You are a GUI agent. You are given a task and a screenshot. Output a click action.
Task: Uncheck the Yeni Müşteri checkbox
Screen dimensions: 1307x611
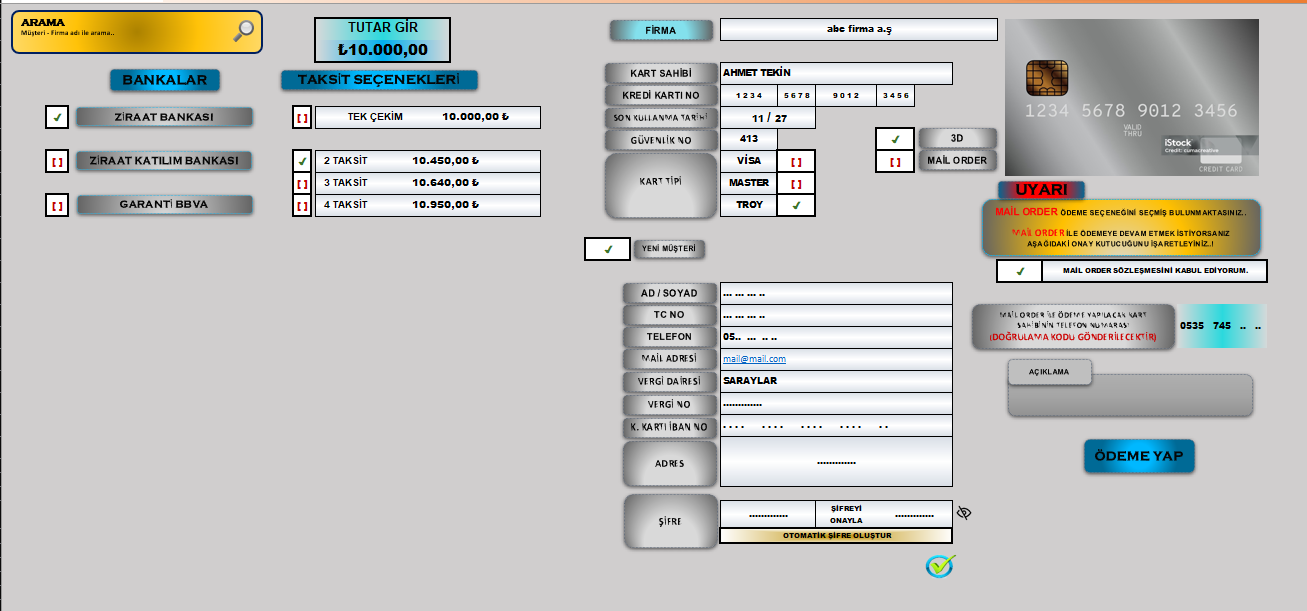[607, 249]
